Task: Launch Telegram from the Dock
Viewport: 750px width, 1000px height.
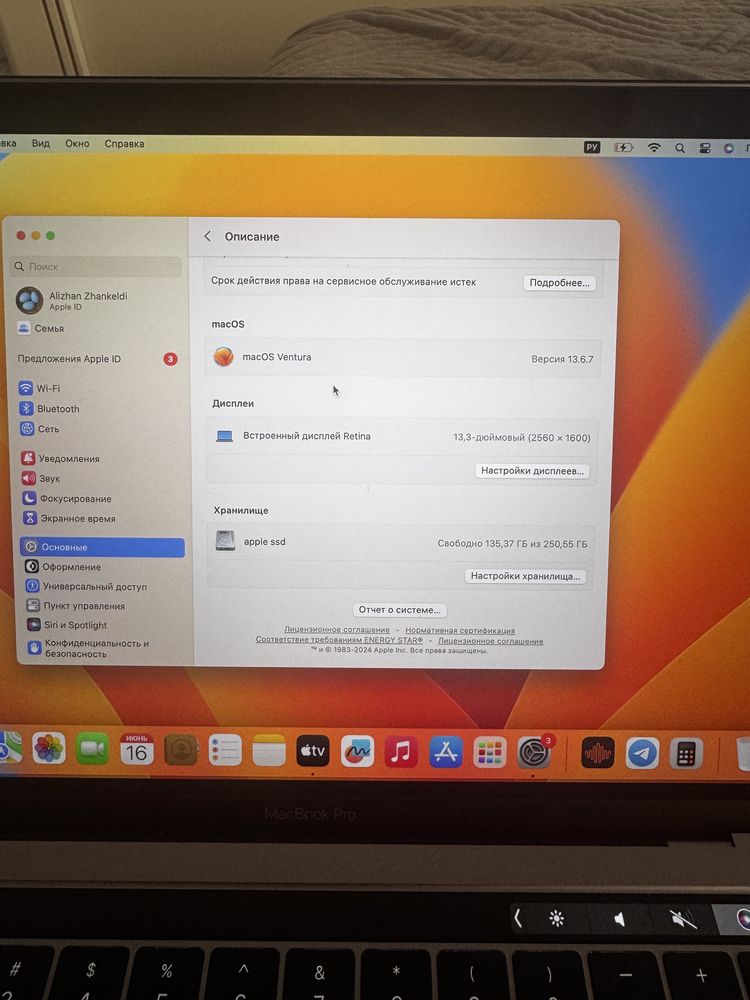Action: coord(642,754)
